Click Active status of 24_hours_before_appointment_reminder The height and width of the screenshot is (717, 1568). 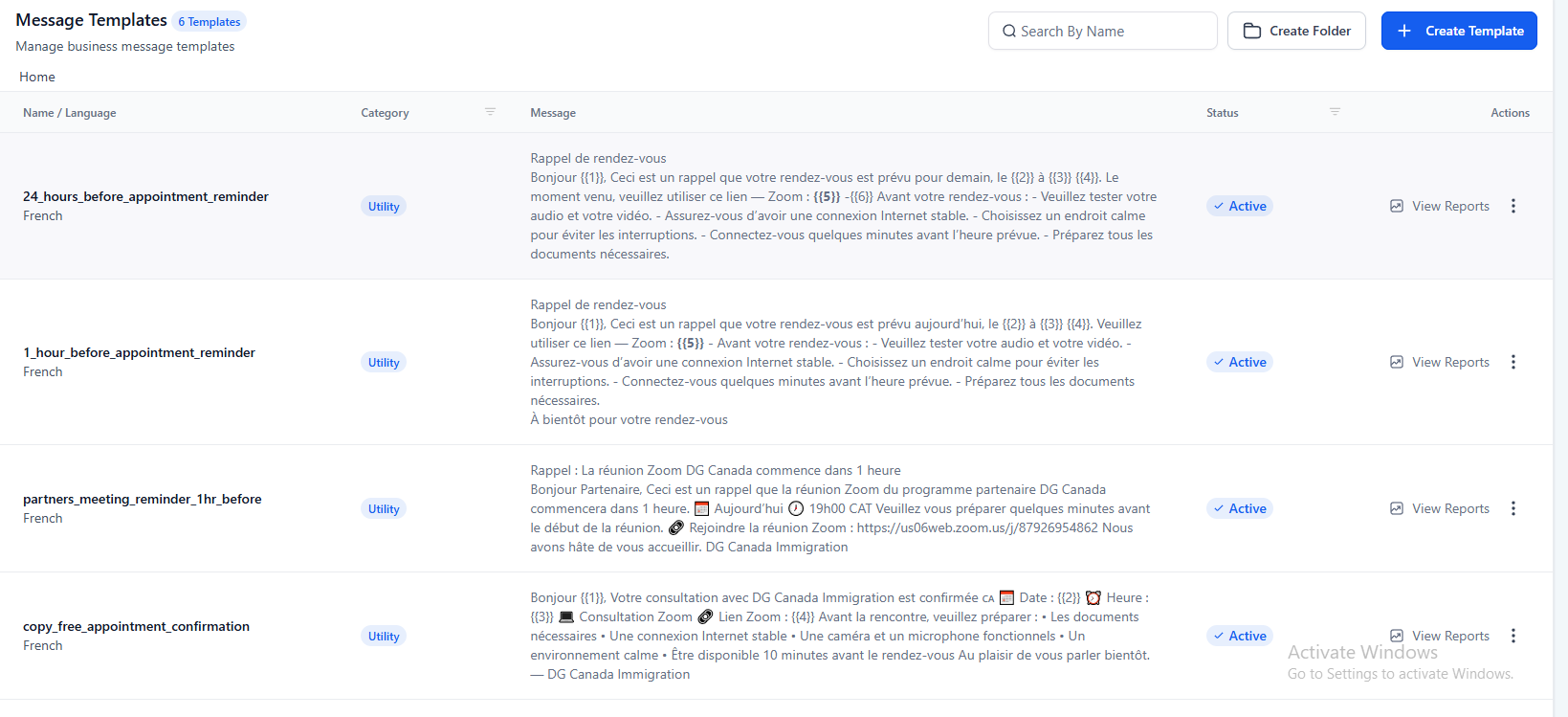click(1240, 206)
